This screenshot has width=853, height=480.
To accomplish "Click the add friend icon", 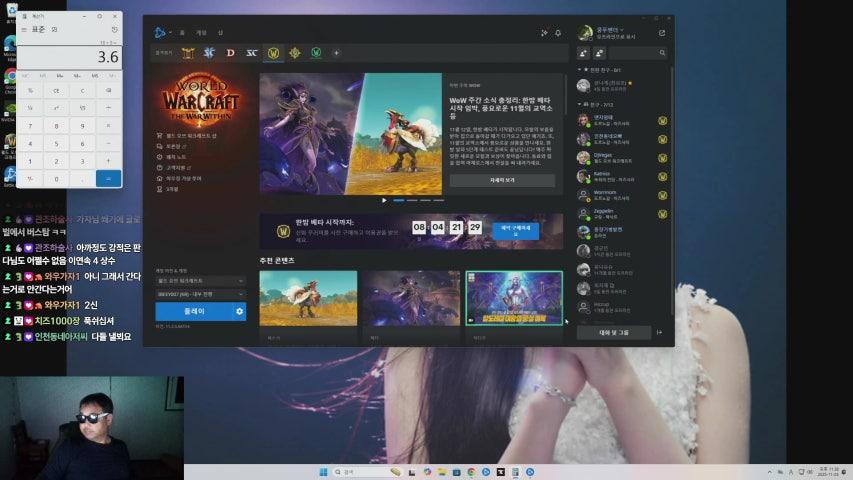I will coord(584,53).
